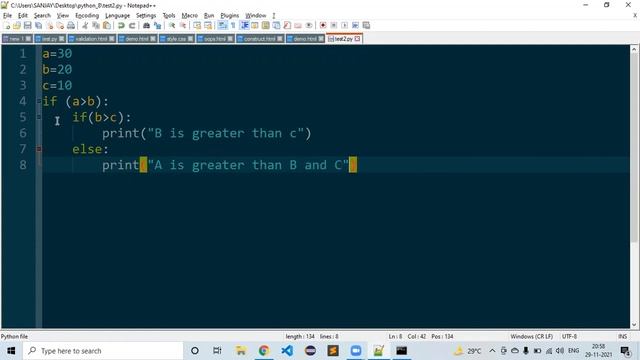Click the Print toolbar icon
Image resolution: width=640 pixels, height=360 pixels.
tap(71, 25)
